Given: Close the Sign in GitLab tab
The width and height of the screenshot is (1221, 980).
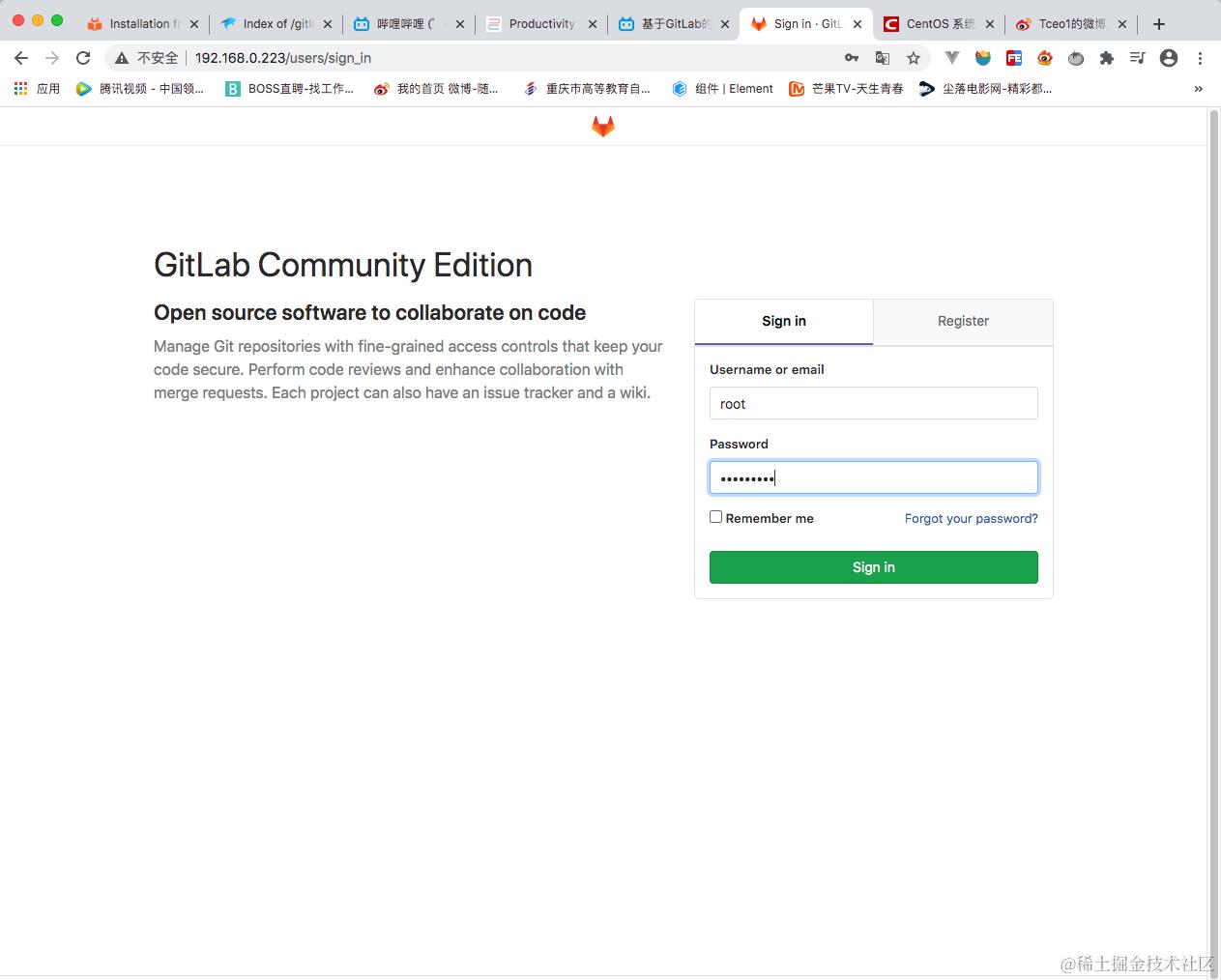Looking at the screenshot, I should pos(858,24).
